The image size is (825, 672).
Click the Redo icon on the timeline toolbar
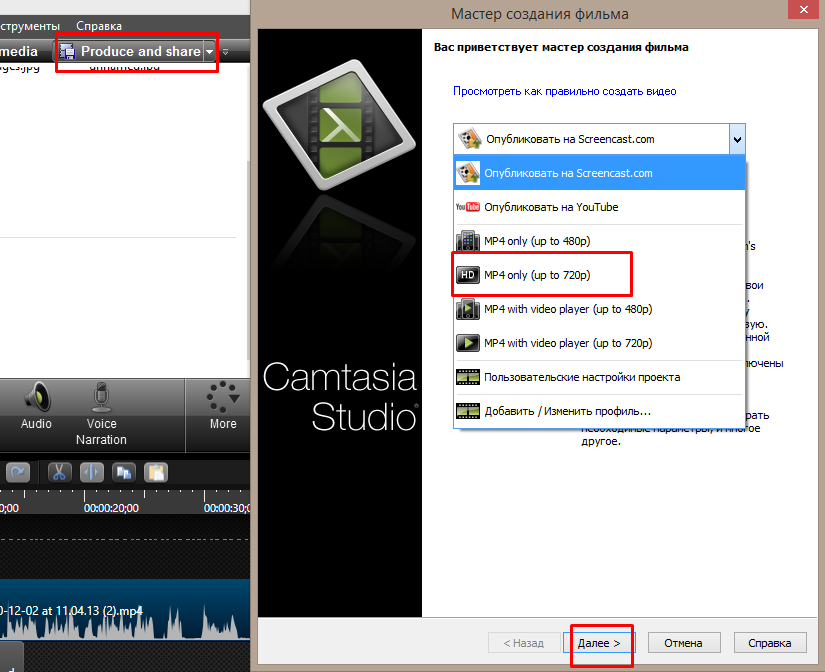click(18, 472)
